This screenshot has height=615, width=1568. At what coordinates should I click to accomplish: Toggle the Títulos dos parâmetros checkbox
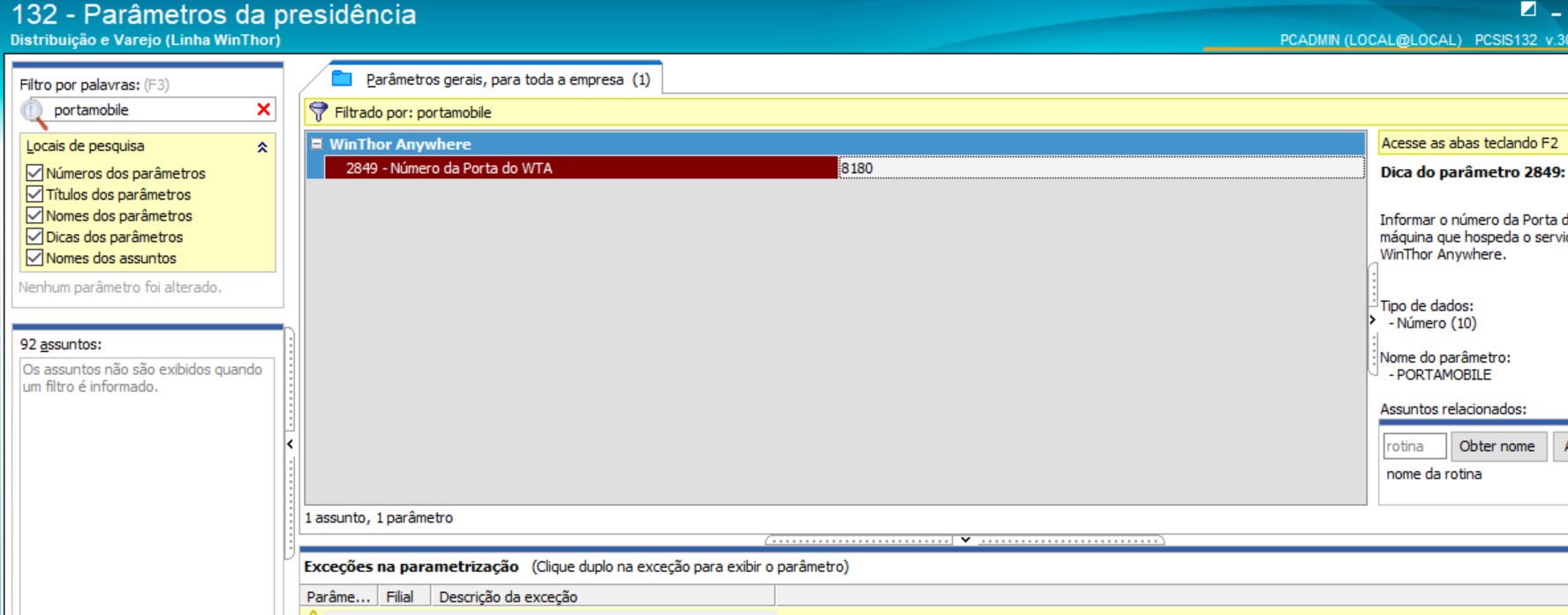point(34,194)
